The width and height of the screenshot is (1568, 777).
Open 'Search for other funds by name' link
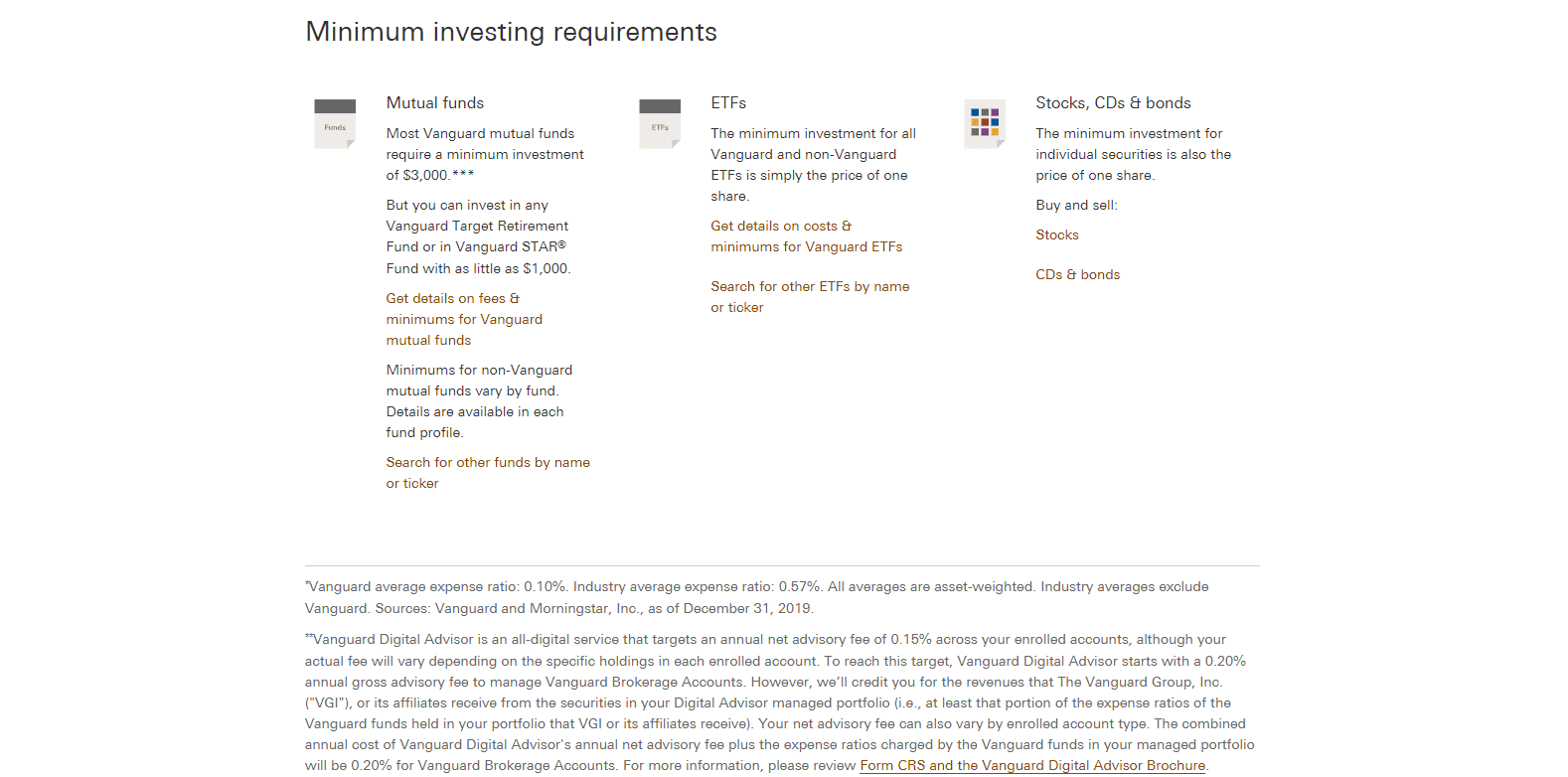coord(487,463)
